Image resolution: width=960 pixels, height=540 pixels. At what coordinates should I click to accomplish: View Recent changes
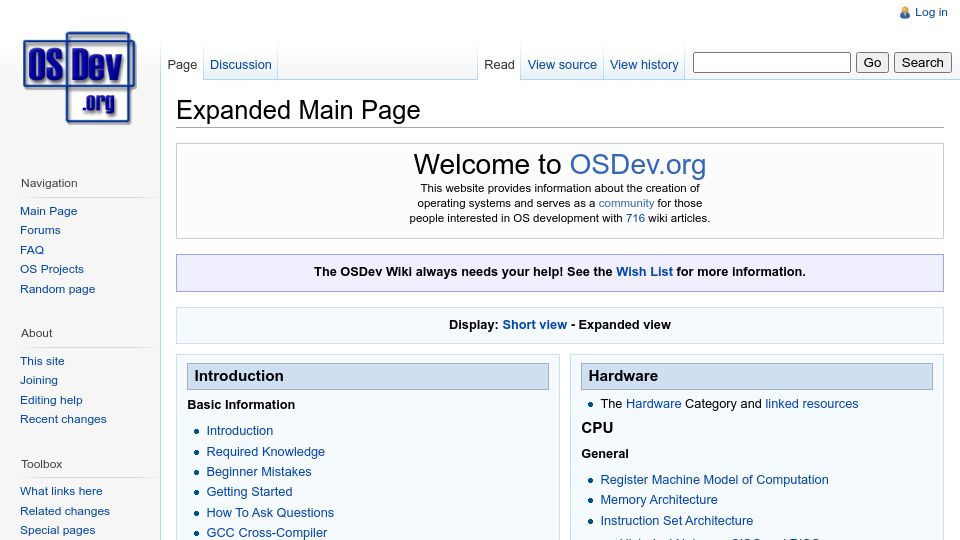tap(63, 419)
